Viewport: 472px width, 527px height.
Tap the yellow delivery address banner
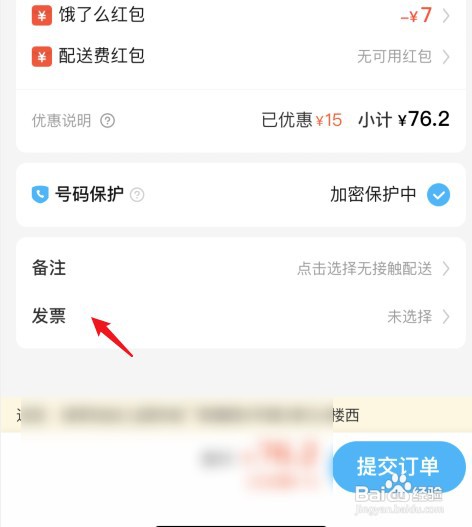click(x=236, y=415)
